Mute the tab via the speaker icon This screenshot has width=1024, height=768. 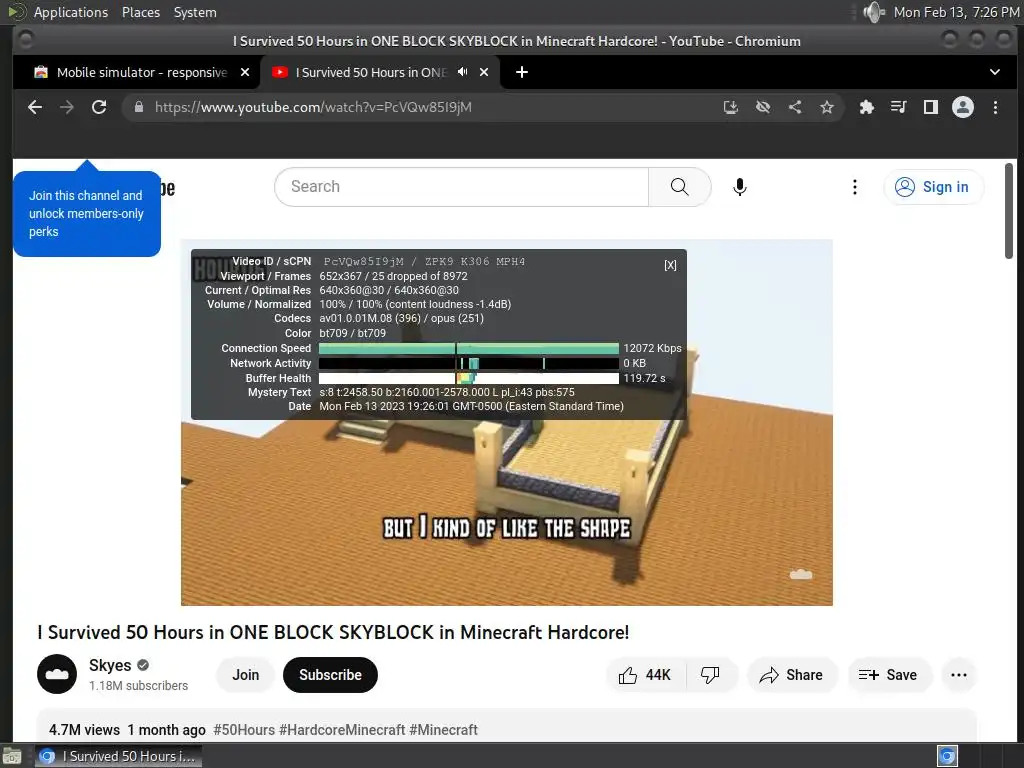462,72
